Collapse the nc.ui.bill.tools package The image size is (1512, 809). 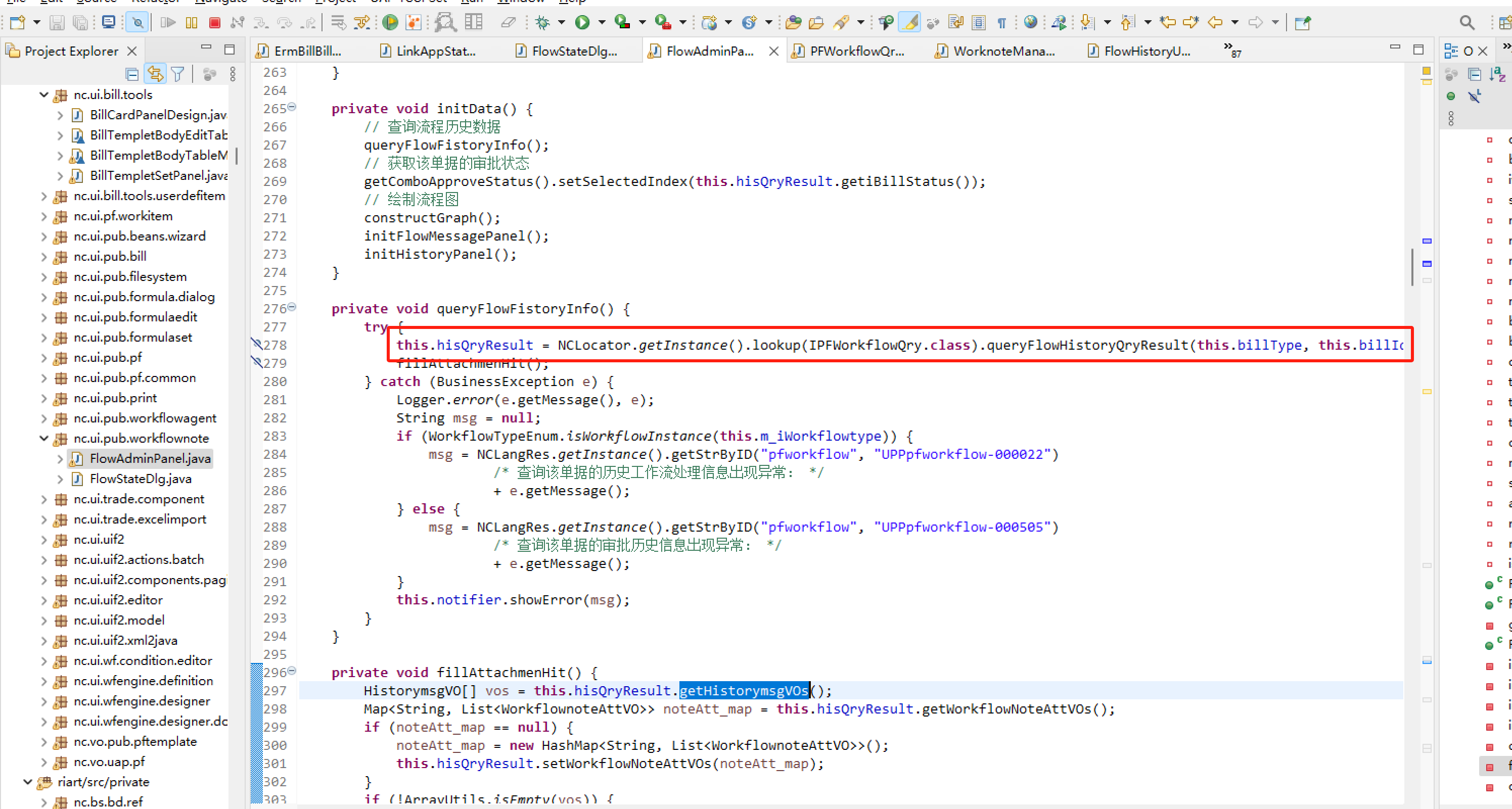click(44, 94)
